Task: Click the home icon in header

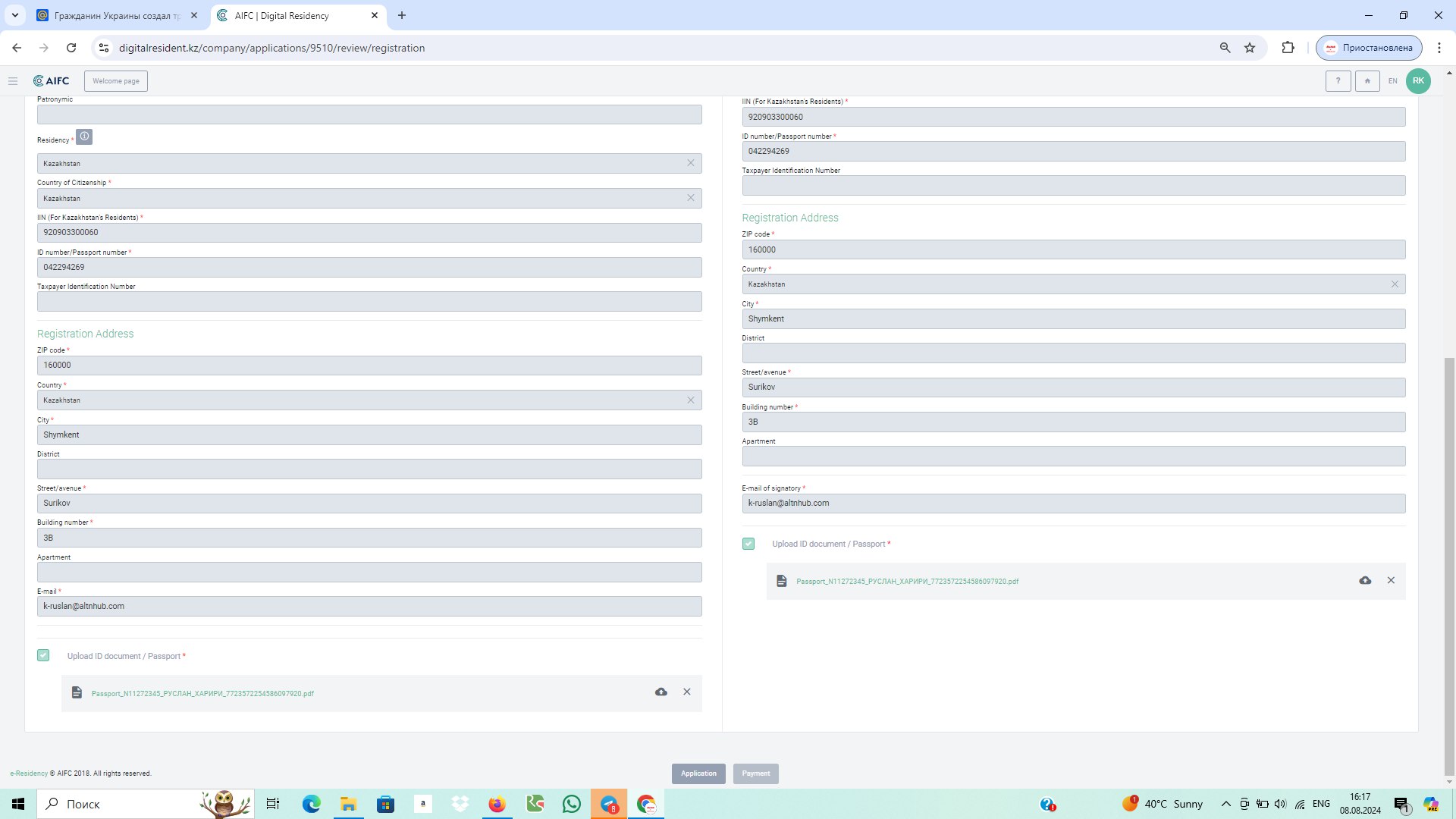Action: coord(1367,81)
